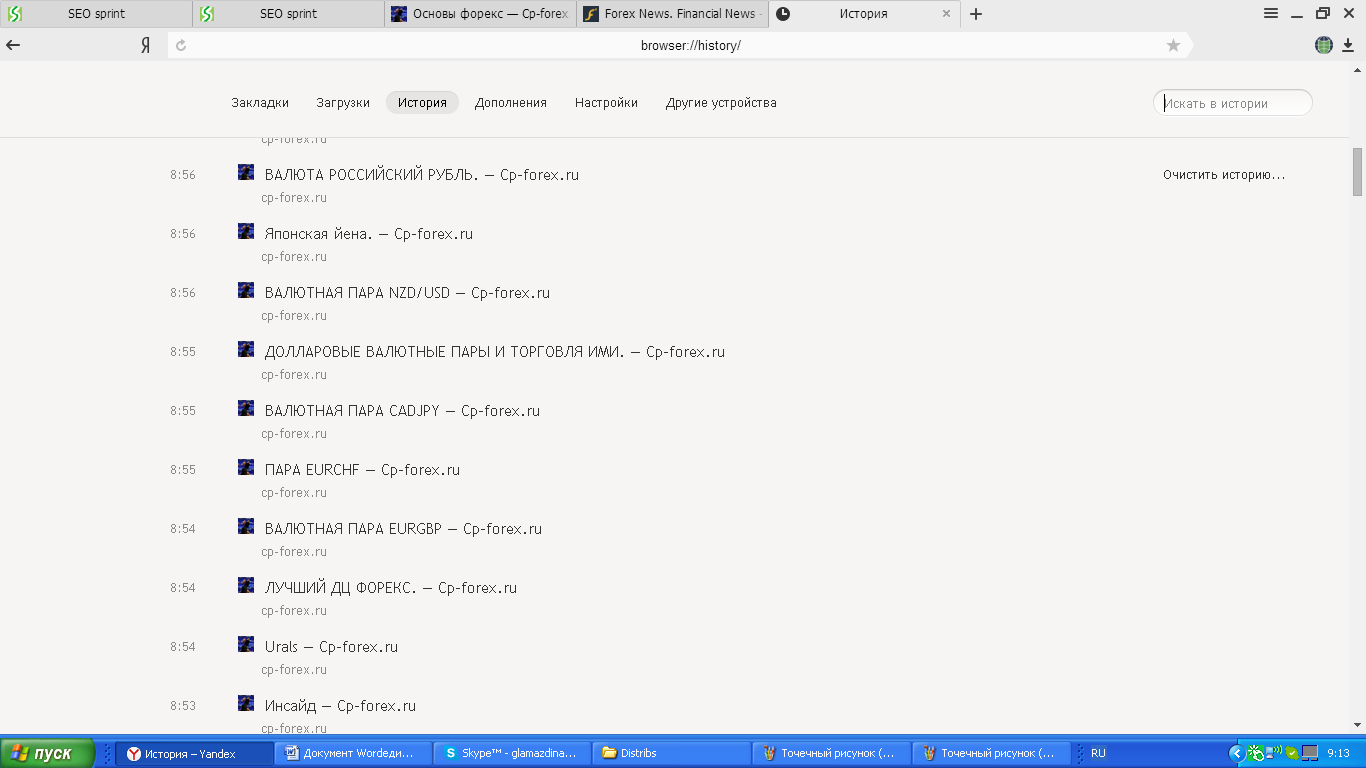
Task: Go to the Настройки section
Action: (x=606, y=103)
